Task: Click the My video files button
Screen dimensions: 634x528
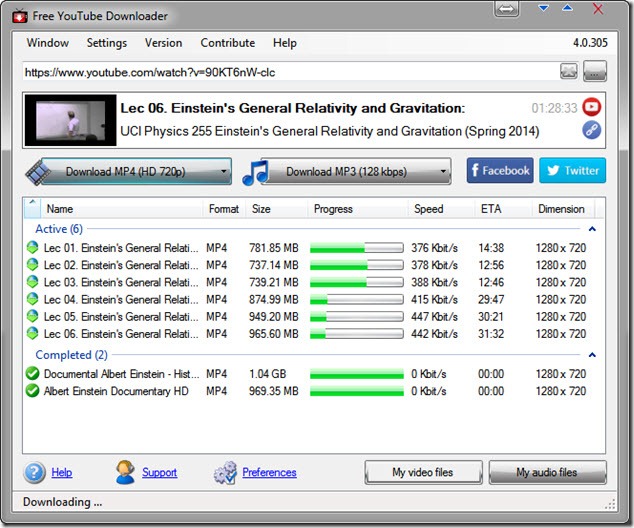Action: (422, 472)
